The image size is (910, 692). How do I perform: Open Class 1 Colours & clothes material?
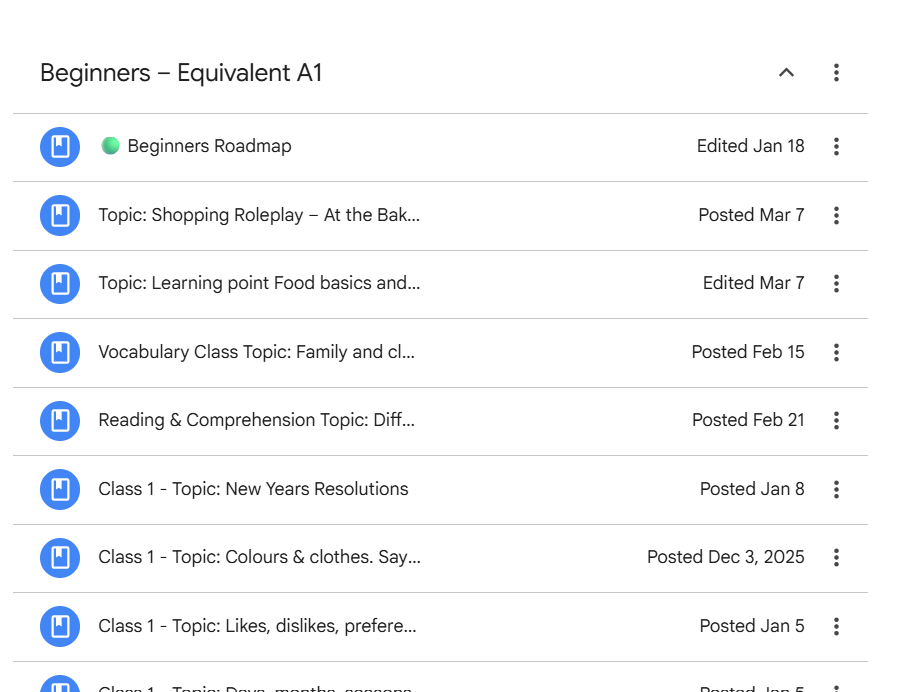point(259,558)
